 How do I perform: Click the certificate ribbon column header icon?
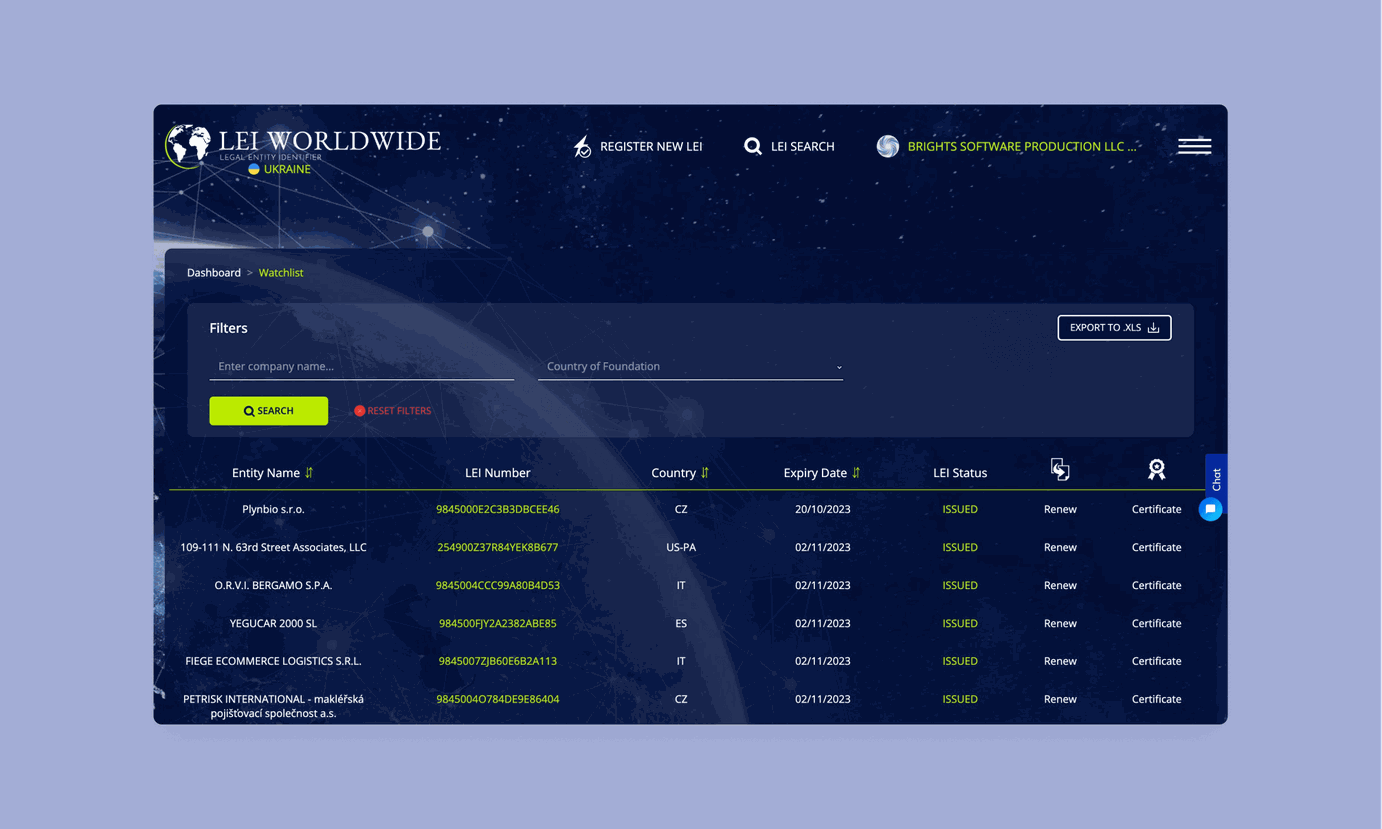(1157, 469)
